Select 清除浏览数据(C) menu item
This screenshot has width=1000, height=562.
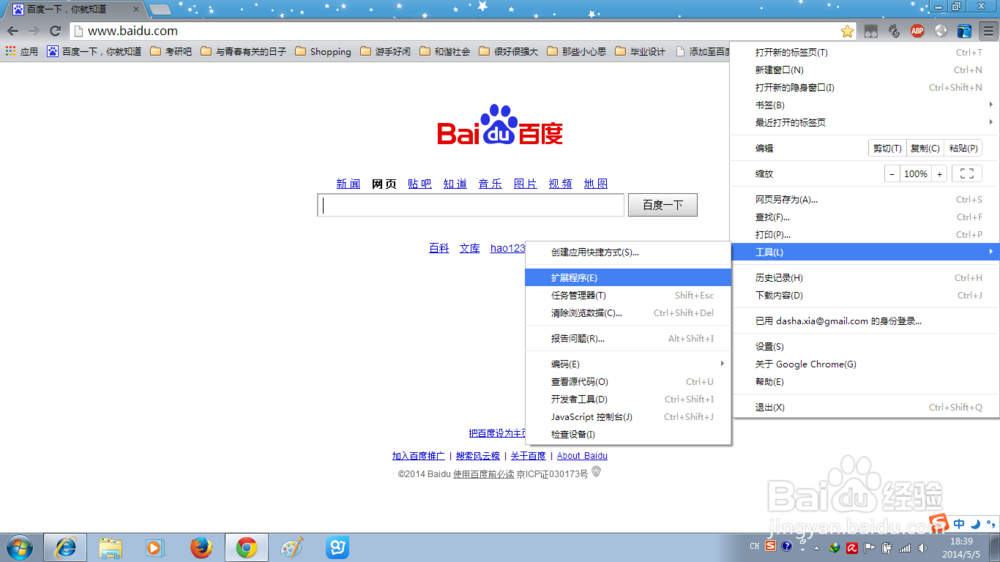[x=628, y=313]
